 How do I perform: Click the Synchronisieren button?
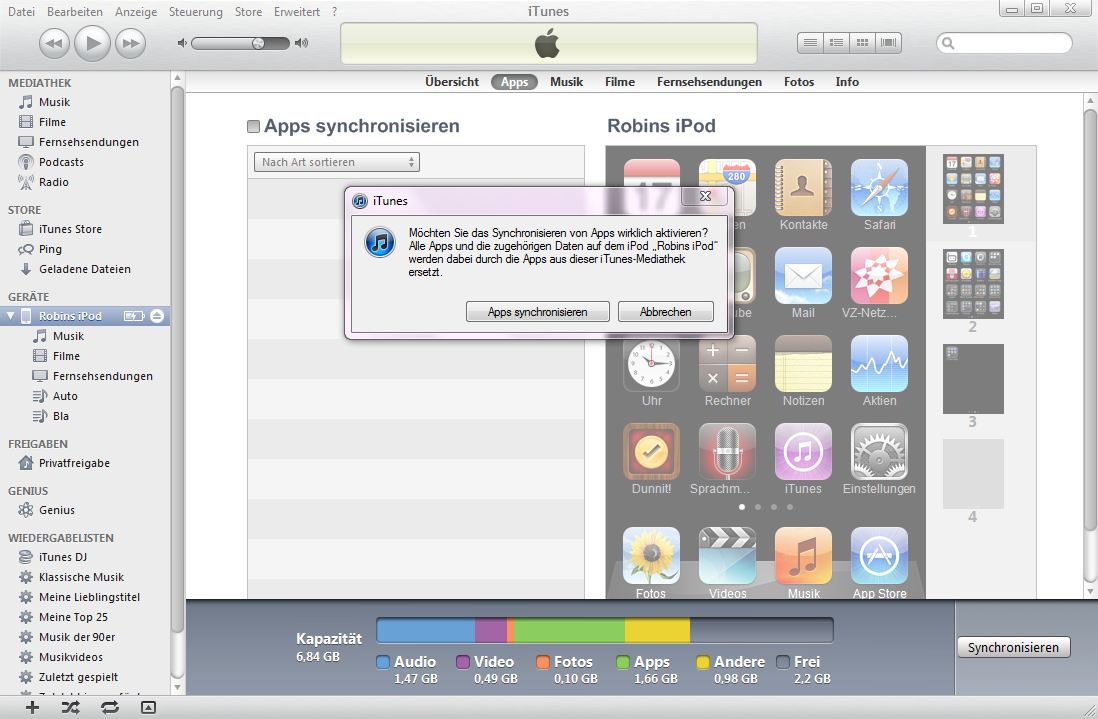1013,648
